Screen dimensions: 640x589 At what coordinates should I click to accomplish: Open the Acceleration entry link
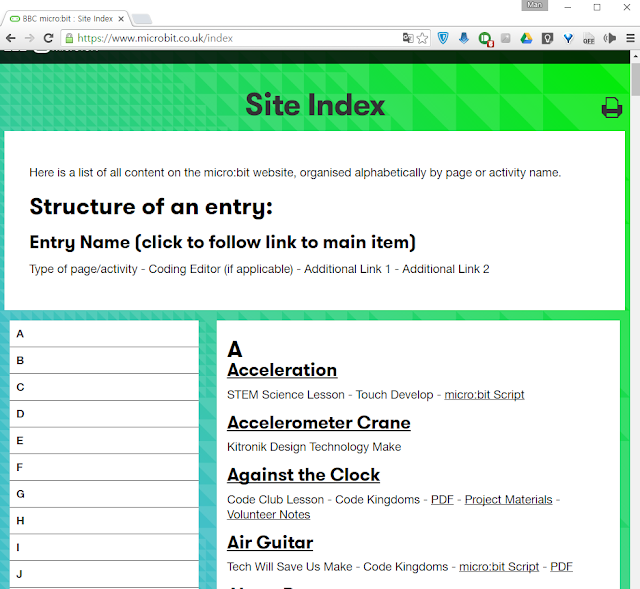tap(282, 370)
